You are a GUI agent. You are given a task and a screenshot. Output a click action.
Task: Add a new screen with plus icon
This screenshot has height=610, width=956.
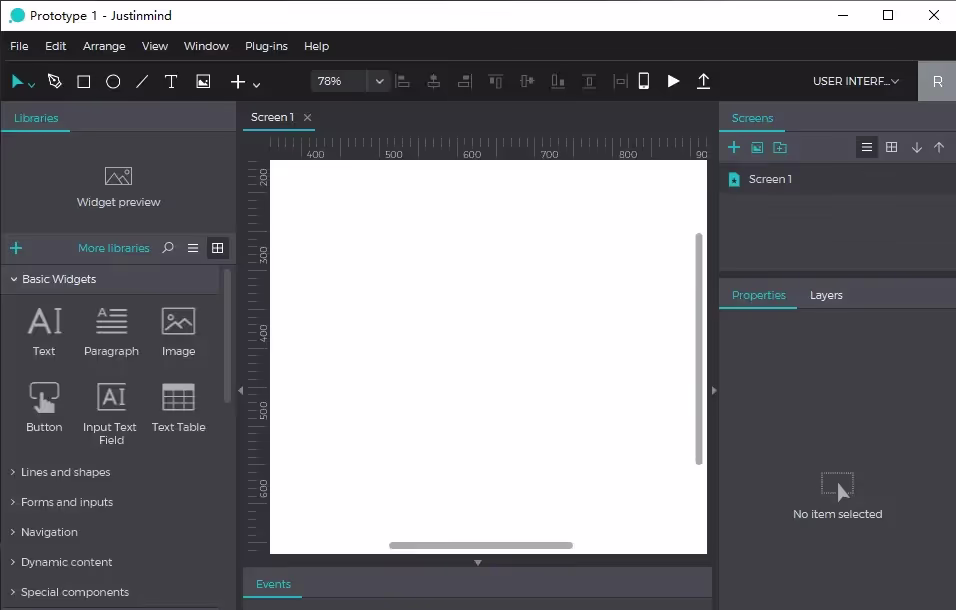tap(733, 148)
